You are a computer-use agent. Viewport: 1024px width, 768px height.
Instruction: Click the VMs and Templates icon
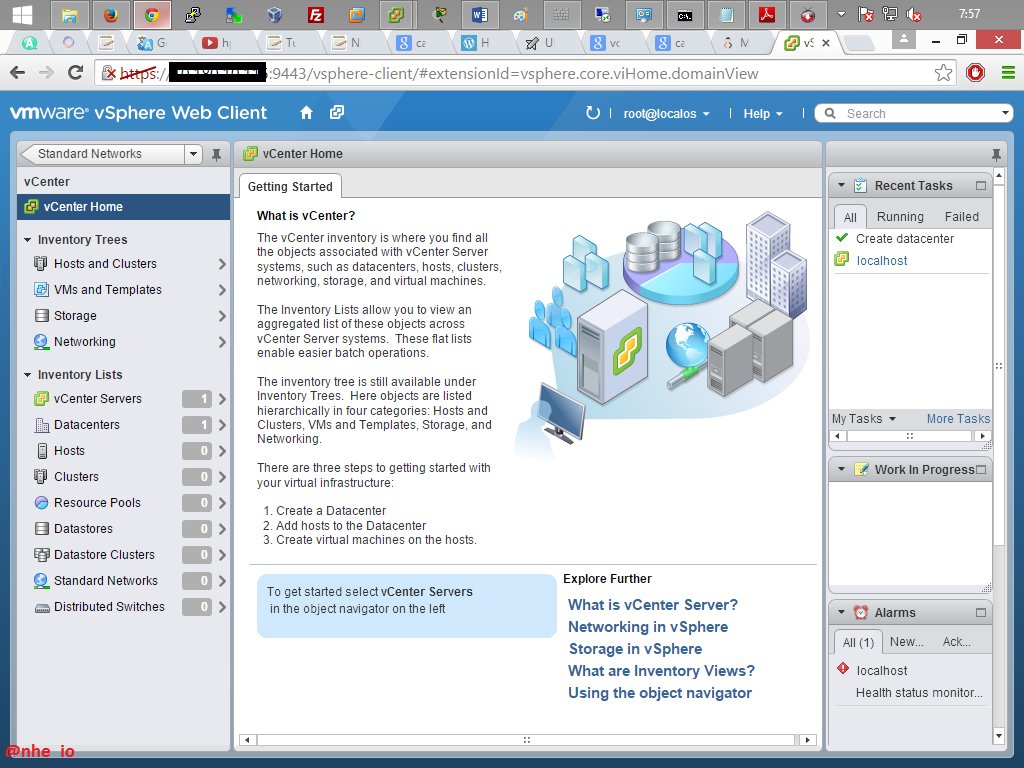point(41,290)
